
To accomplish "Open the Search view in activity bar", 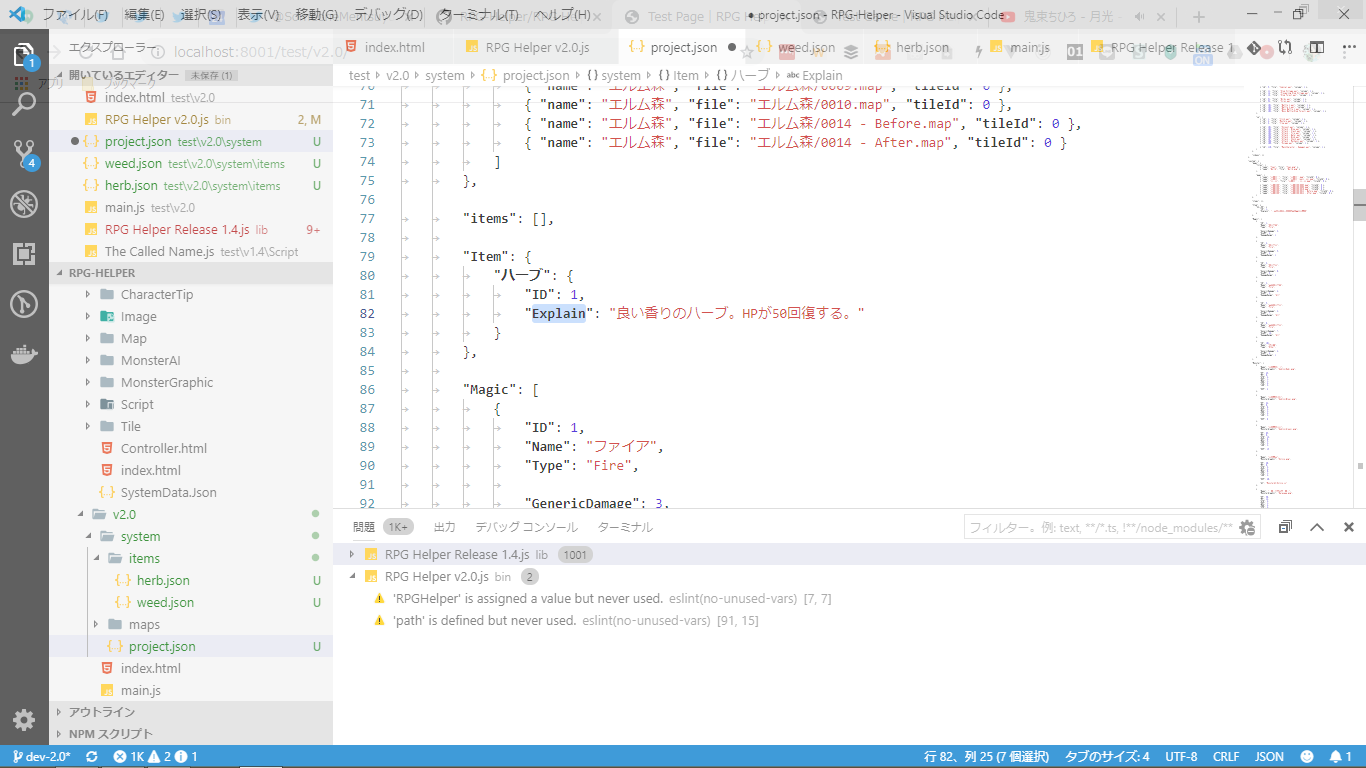I will pyautogui.click(x=24, y=103).
